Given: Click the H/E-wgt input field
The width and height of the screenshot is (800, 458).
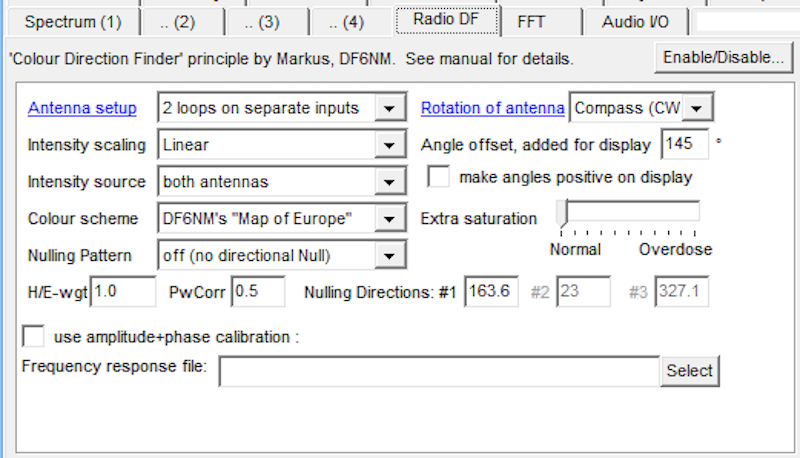Looking at the screenshot, I should tap(122, 292).
